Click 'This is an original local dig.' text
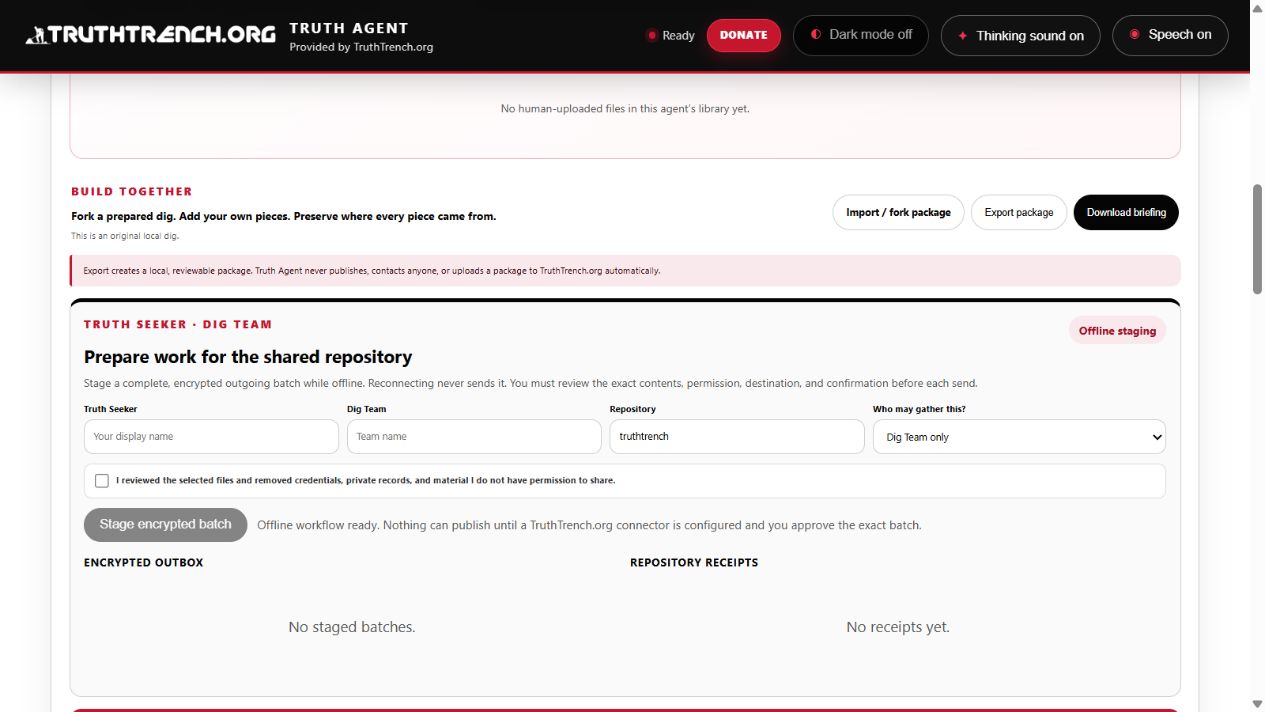Image resolution: width=1265 pixels, height=712 pixels. [x=125, y=236]
